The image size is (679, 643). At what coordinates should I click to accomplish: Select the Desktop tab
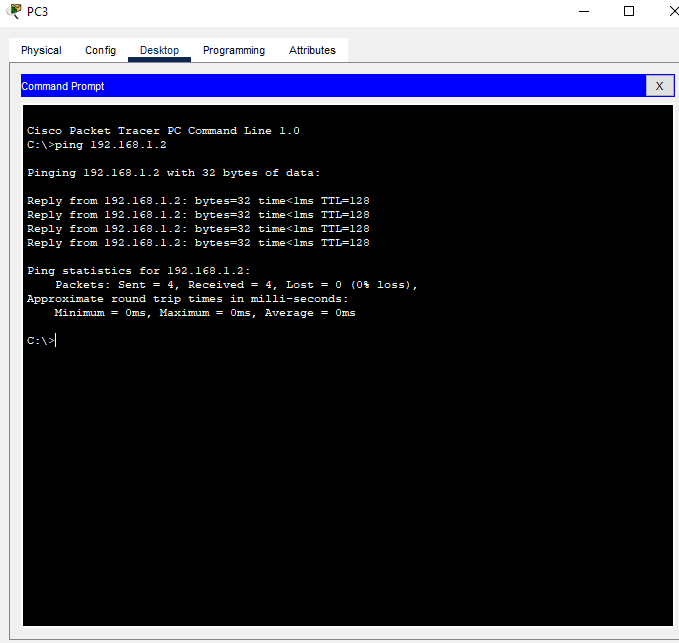tap(159, 50)
